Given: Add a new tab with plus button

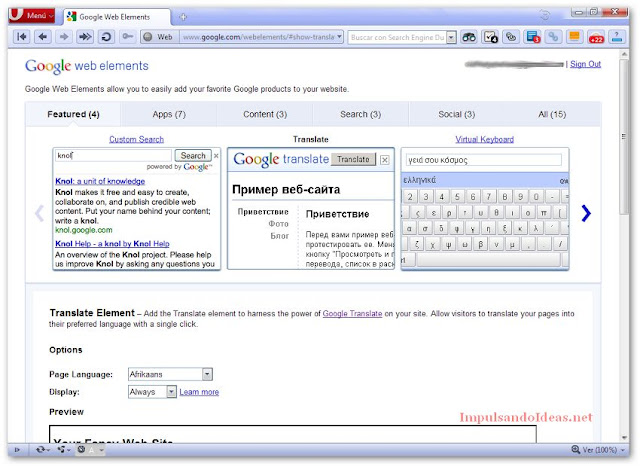Looking at the screenshot, I should 183,17.
